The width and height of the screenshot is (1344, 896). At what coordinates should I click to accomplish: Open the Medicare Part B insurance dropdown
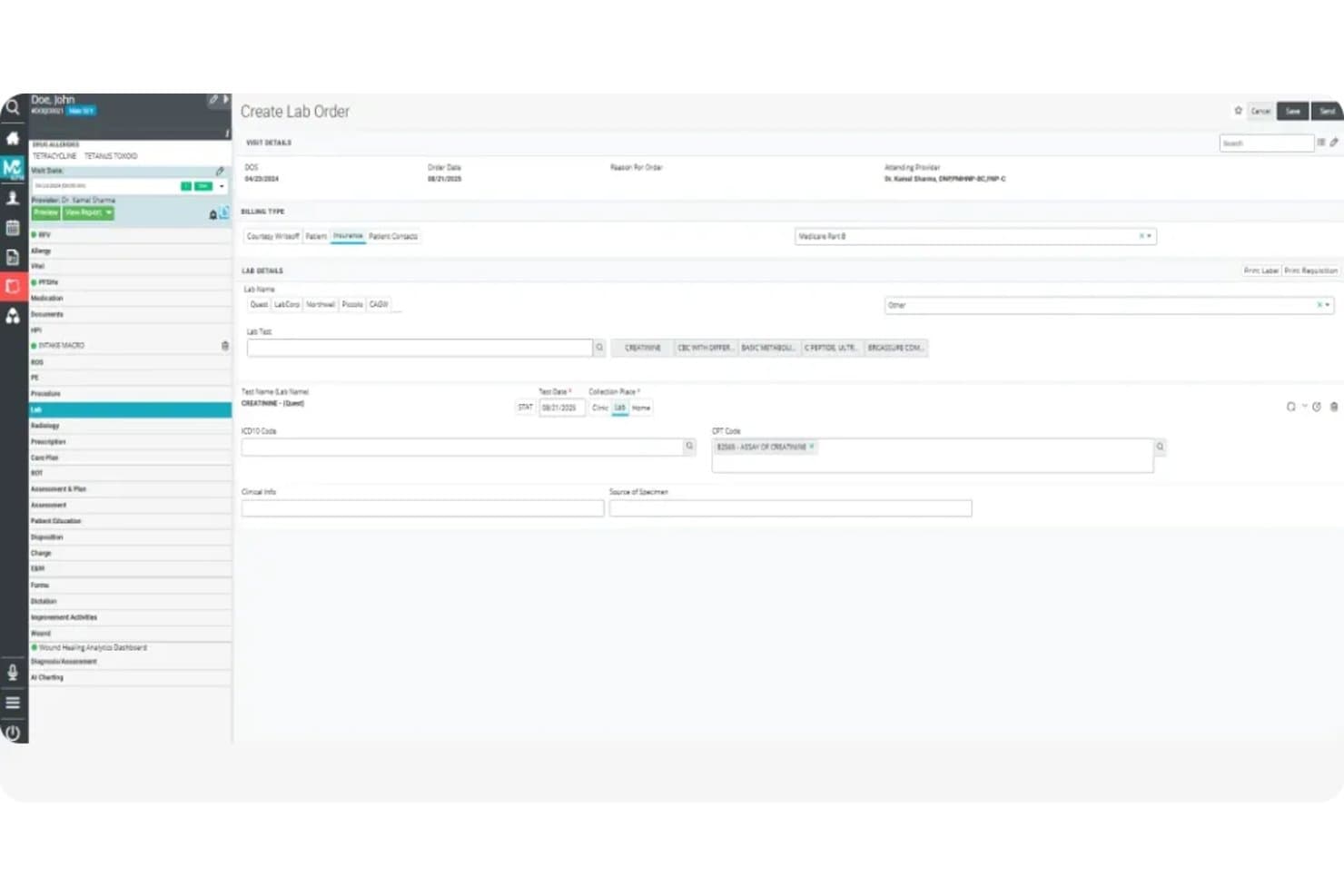click(x=1150, y=236)
